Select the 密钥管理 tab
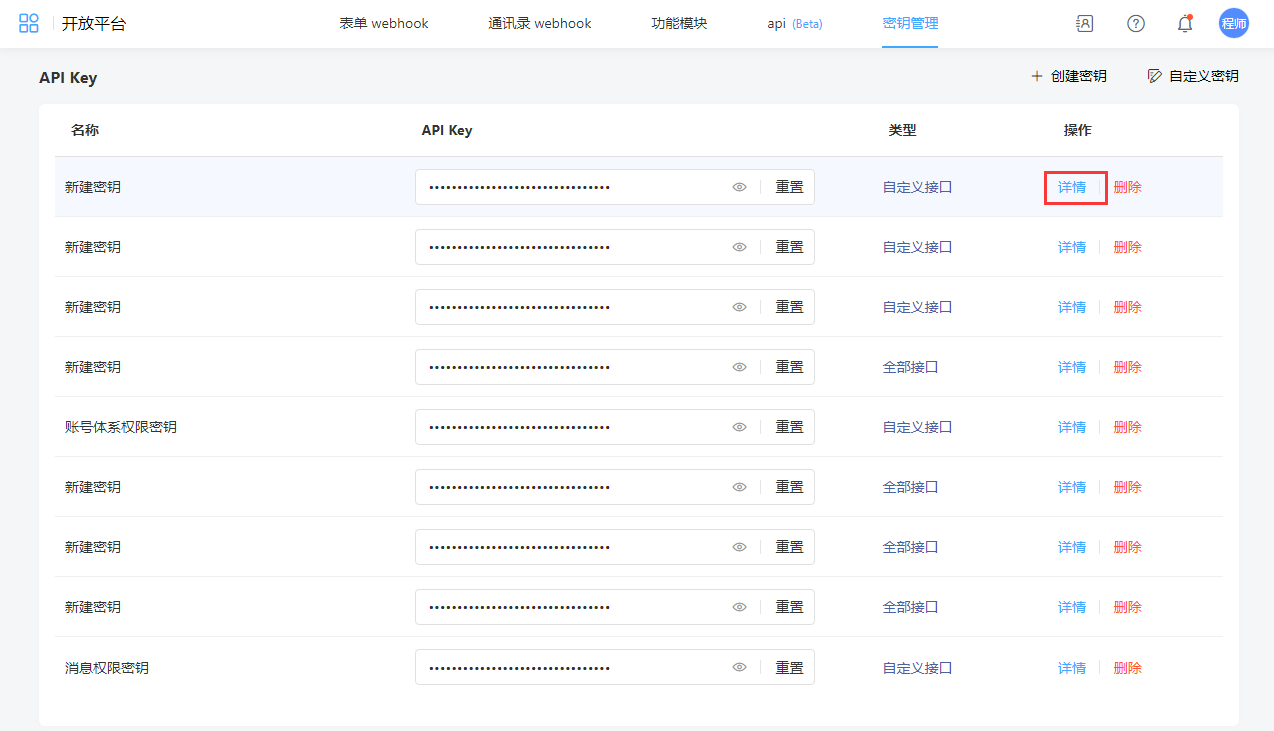Screen dimensions: 1274x731 click(x=910, y=24)
